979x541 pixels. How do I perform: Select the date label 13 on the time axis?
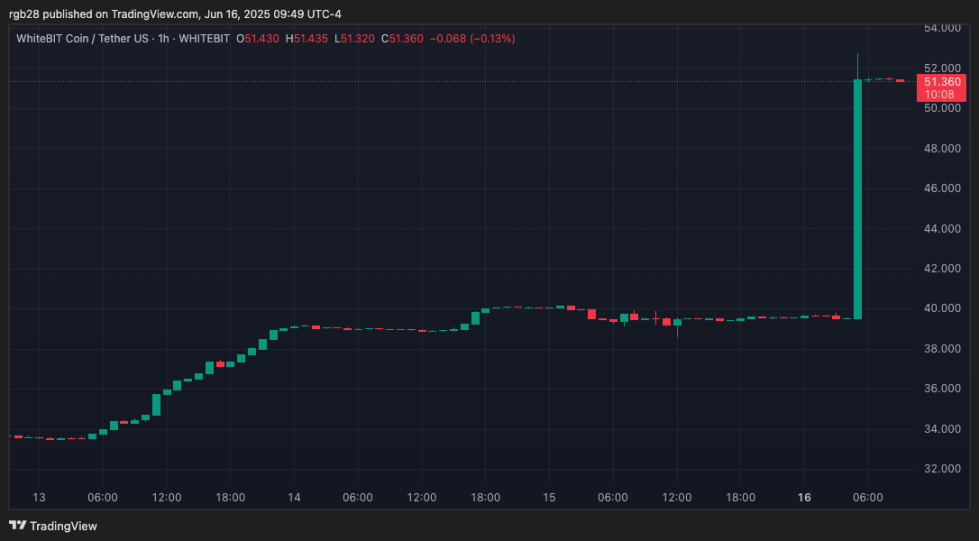point(39,497)
